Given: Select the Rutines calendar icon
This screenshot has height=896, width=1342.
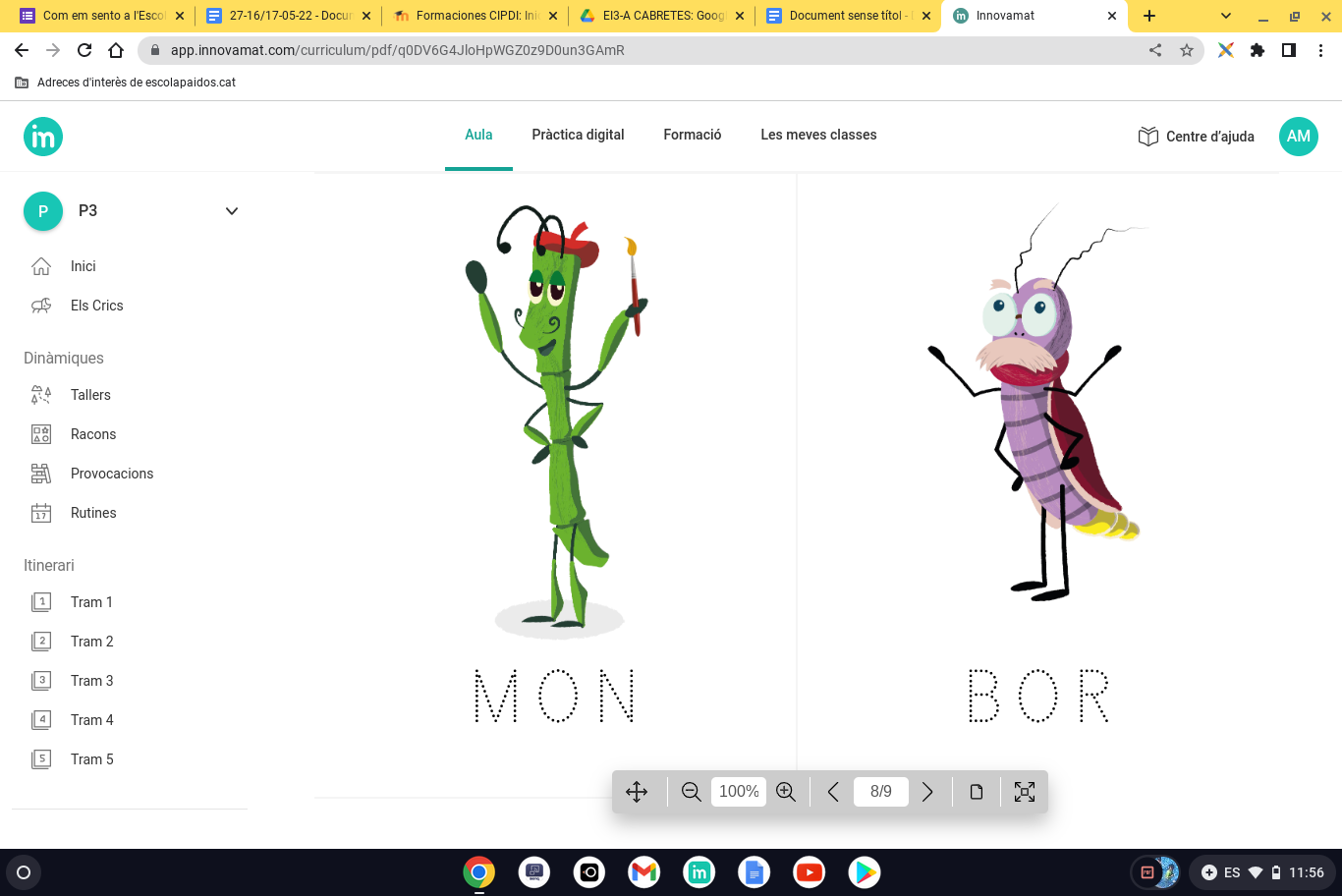Looking at the screenshot, I should tap(41, 513).
